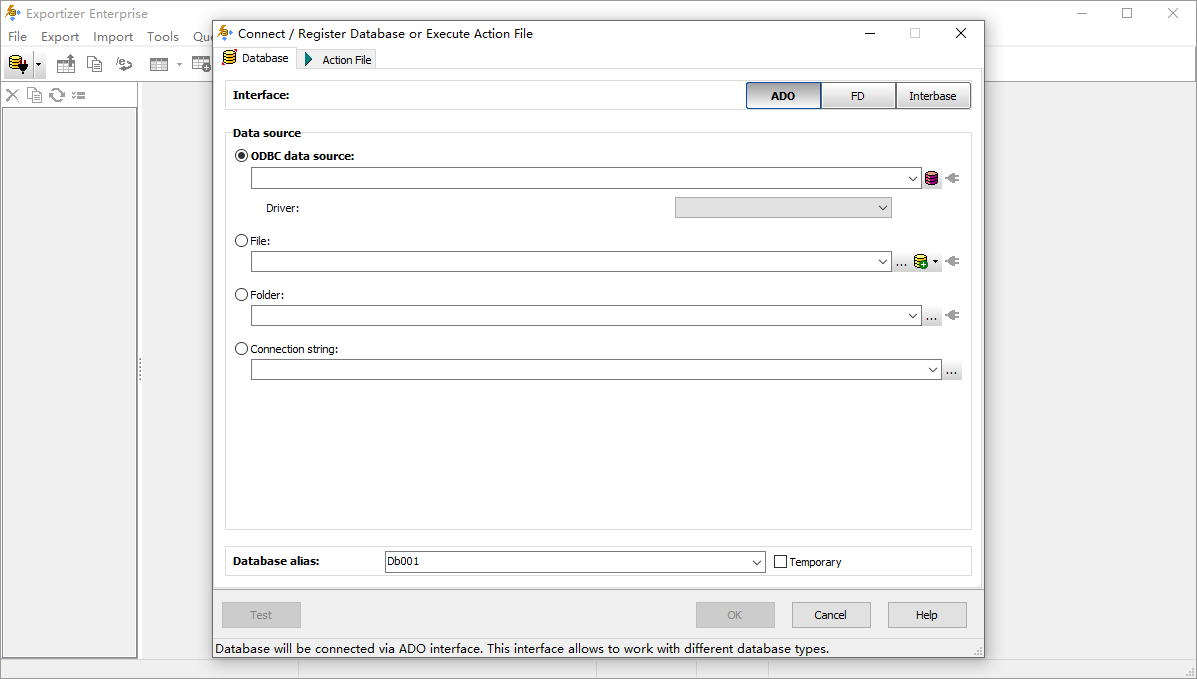Browse for folder with '...' button
The height and width of the screenshot is (679, 1197).
(x=931, y=316)
